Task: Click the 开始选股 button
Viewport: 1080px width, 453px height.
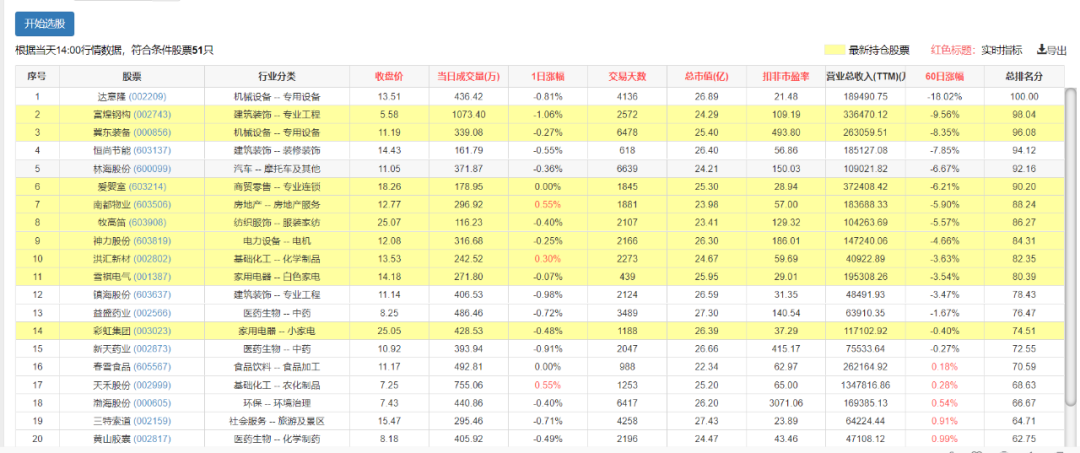Action: pyautogui.click(x=45, y=24)
